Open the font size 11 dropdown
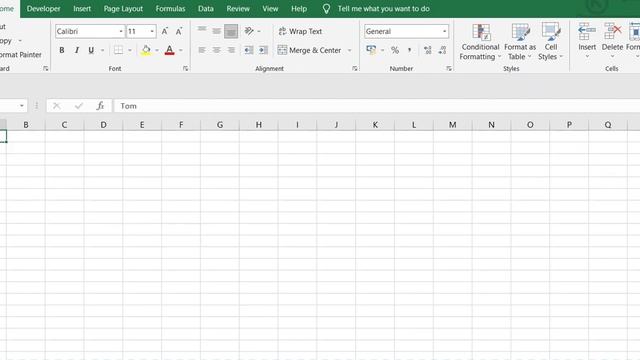 (152, 31)
